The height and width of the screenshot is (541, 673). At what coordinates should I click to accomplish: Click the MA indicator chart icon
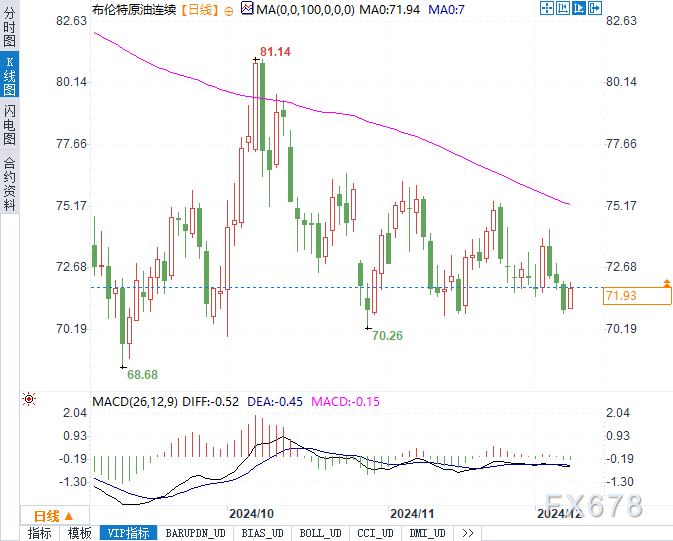coord(247,8)
